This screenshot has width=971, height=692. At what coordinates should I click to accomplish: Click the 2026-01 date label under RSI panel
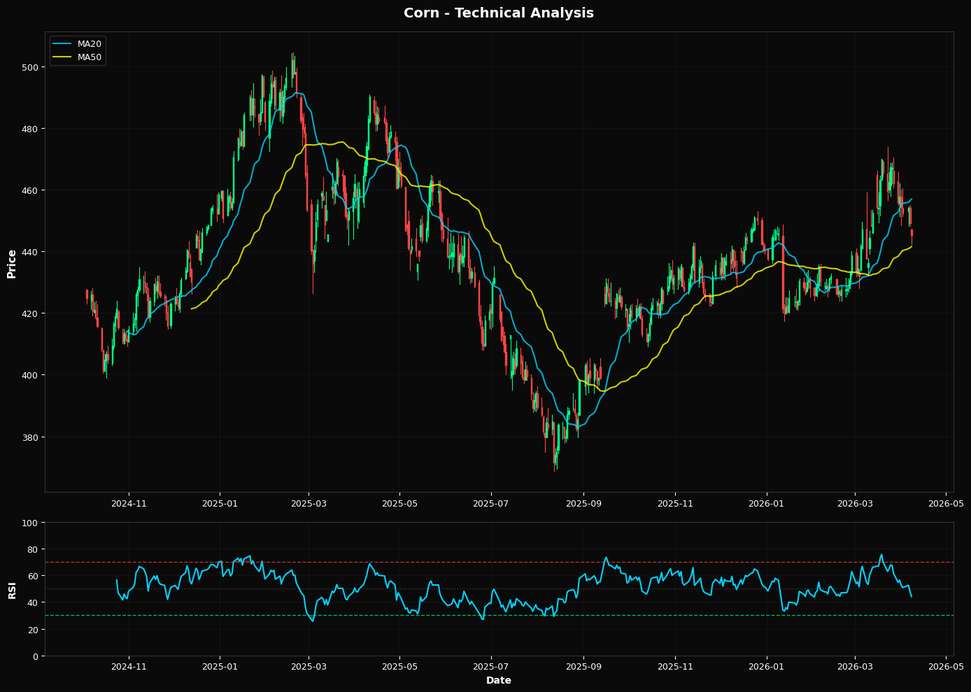(x=767, y=667)
